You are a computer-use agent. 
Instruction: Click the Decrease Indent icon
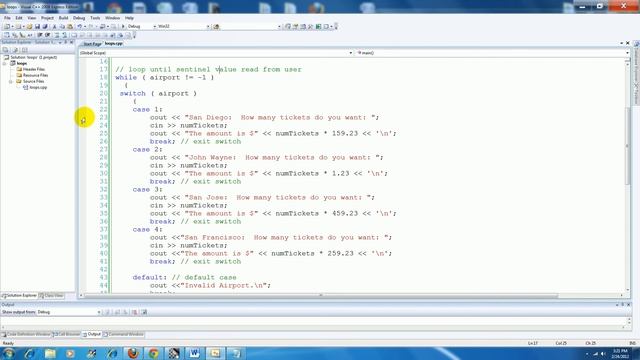pyautogui.click(x=40, y=36)
